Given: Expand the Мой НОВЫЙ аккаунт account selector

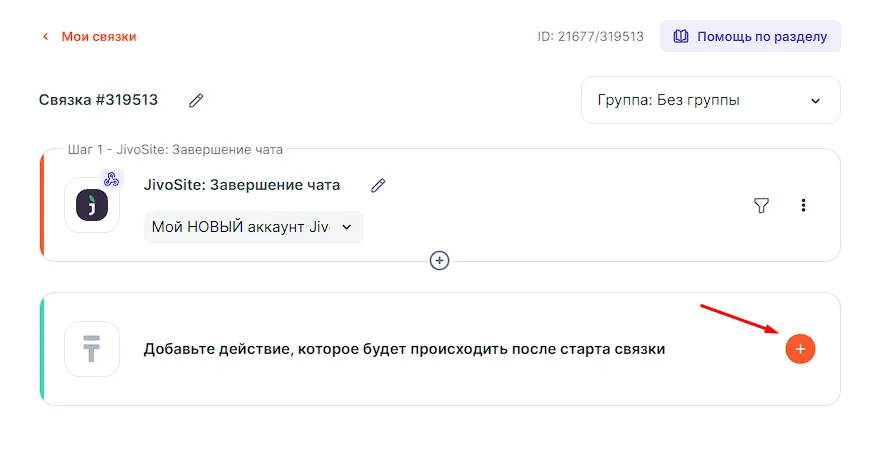Looking at the screenshot, I should pyautogui.click(x=253, y=227).
